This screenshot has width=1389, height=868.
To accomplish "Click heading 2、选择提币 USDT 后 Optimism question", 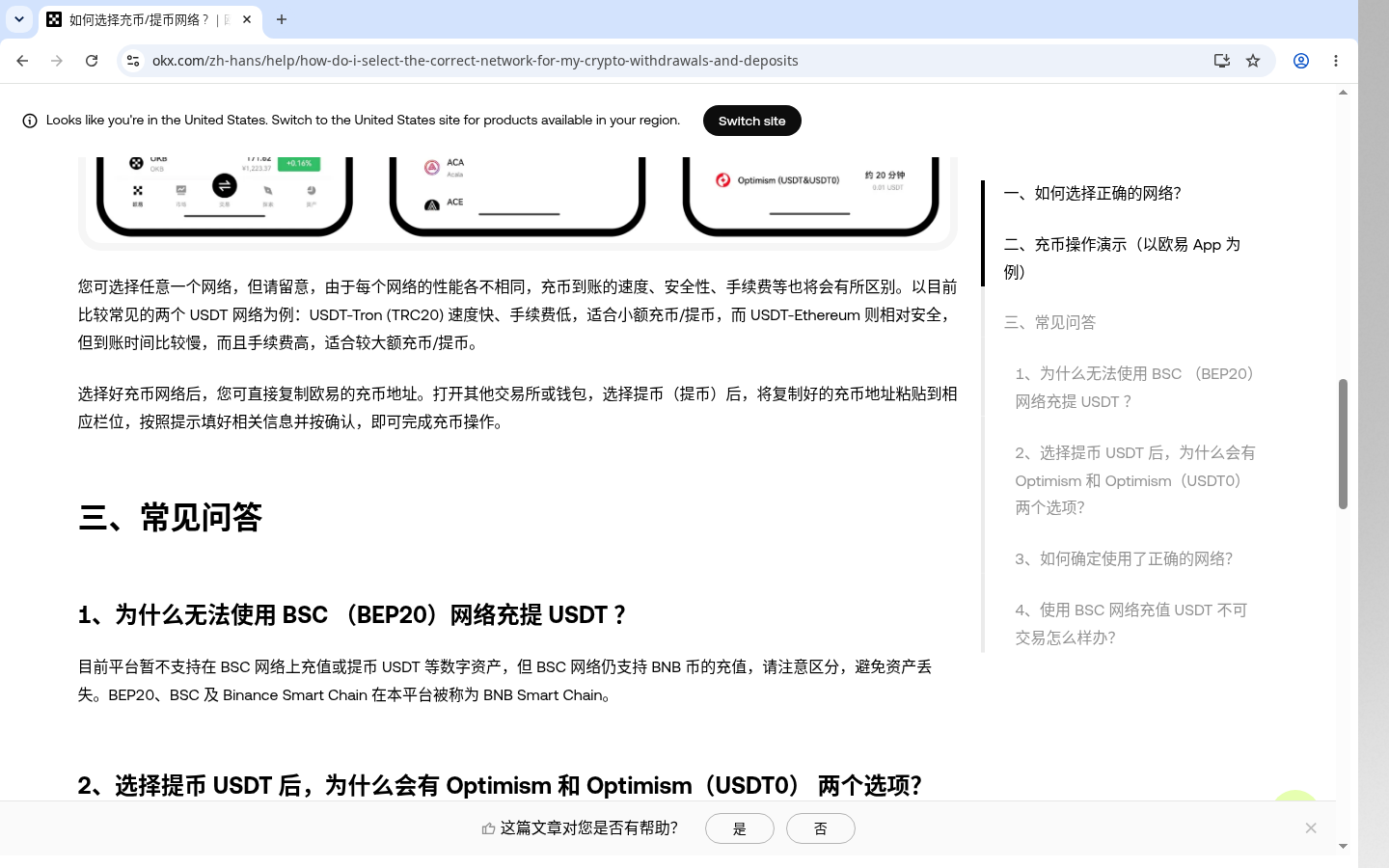I will [x=500, y=785].
